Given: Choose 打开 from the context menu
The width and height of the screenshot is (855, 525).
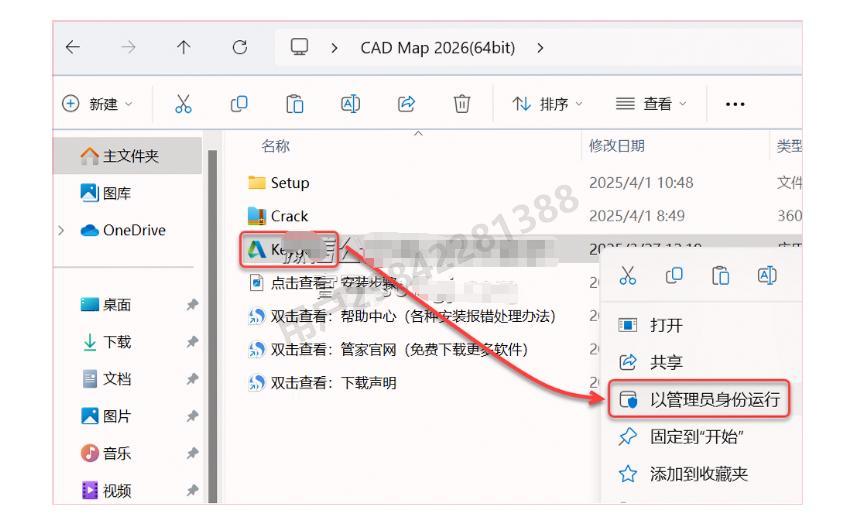Looking at the screenshot, I should click(x=666, y=325).
